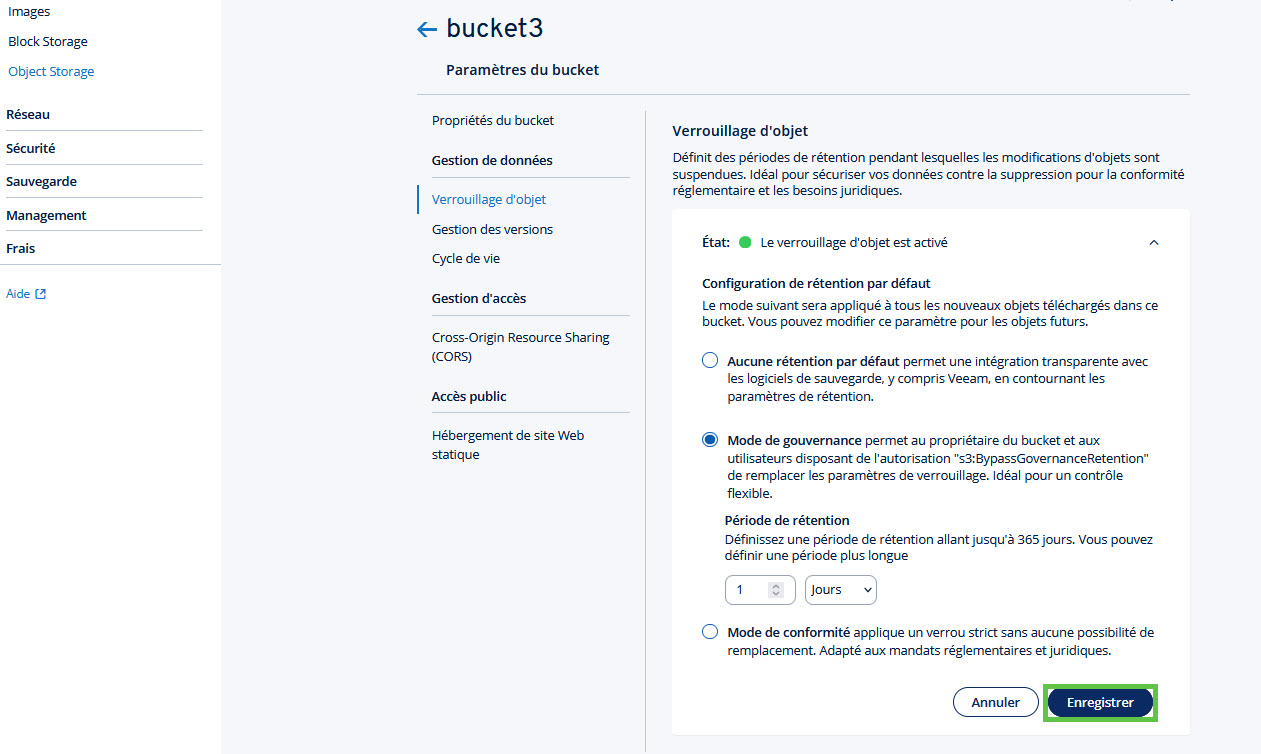The image size is (1261, 754).
Task: Click the retention period stepper arrows
Action: tap(776, 590)
